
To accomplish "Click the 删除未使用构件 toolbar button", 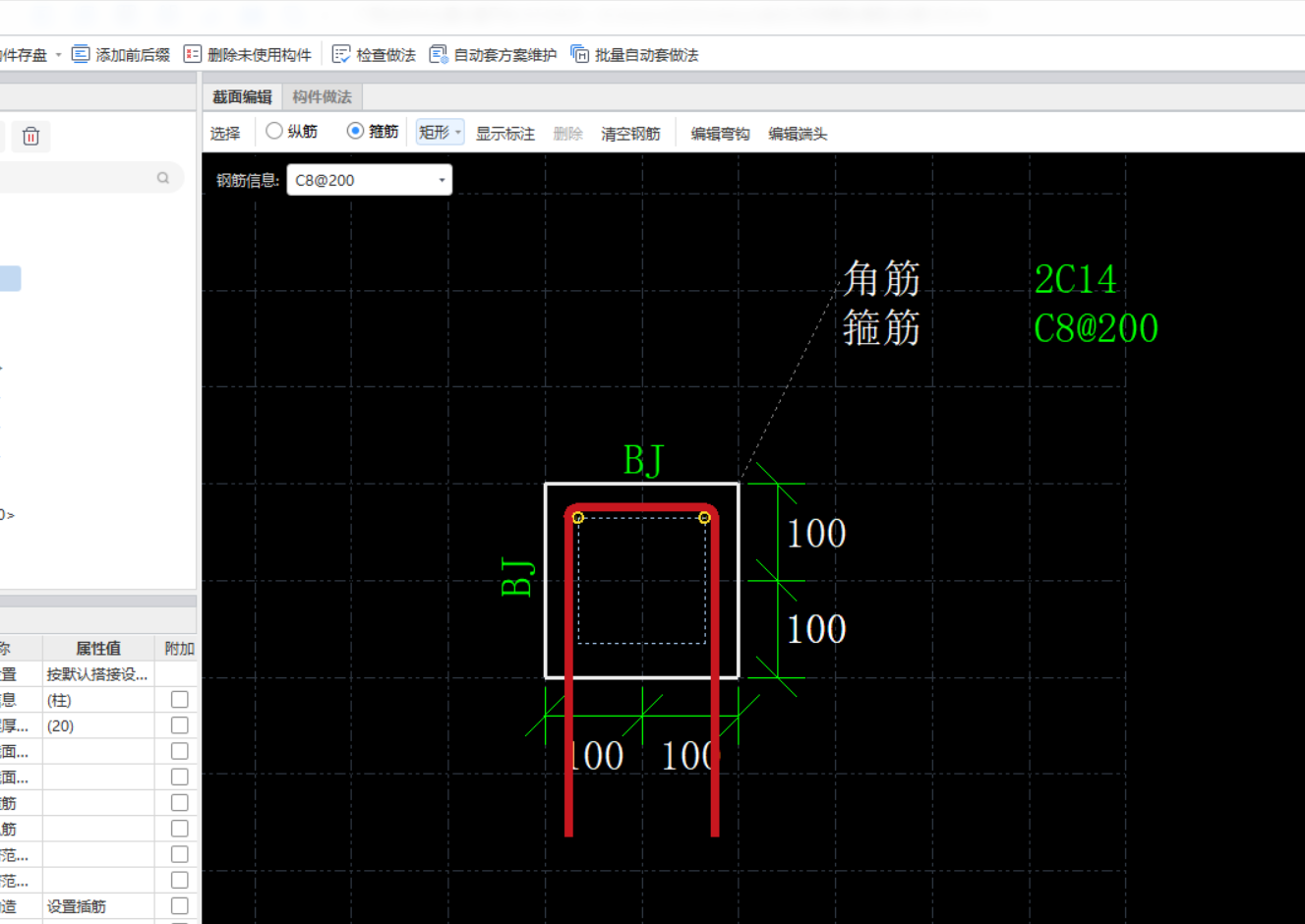I will click(248, 55).
